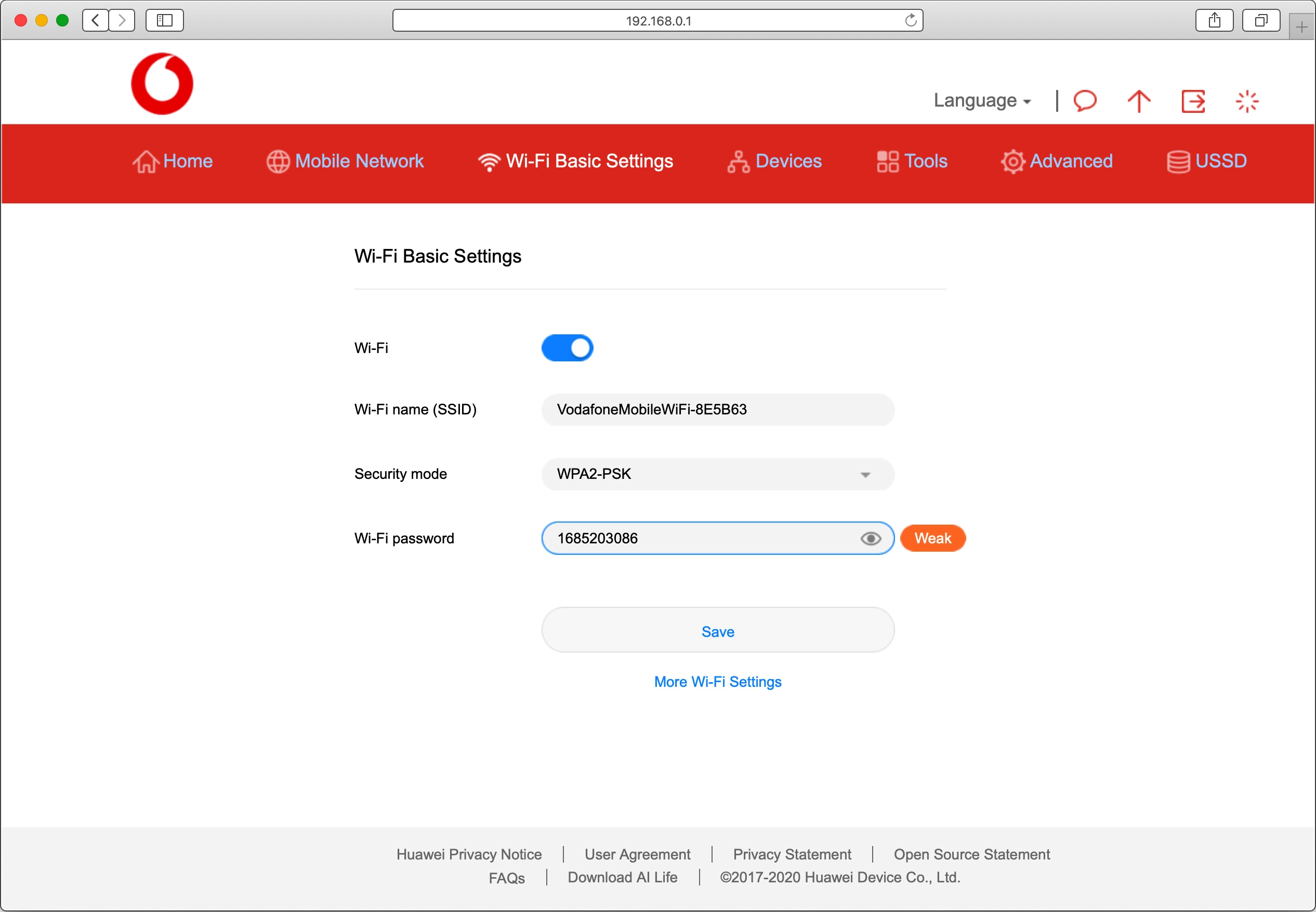Open More Wi-Fi Settings link
Image resolution: width=1316 pixels, height=912 pixels.
(717, 682)
